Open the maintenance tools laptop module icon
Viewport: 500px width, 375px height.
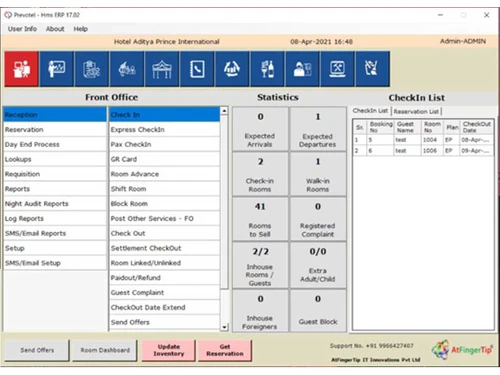(337, 69)
